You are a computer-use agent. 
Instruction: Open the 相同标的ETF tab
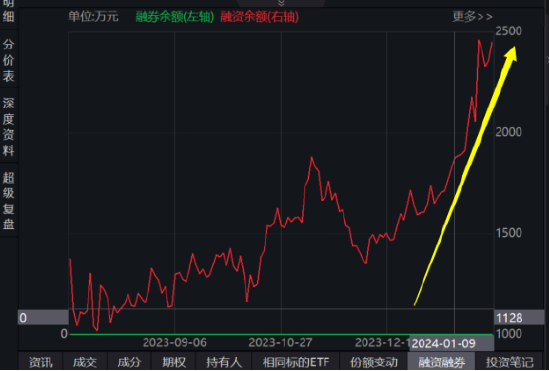pos(296,362)
